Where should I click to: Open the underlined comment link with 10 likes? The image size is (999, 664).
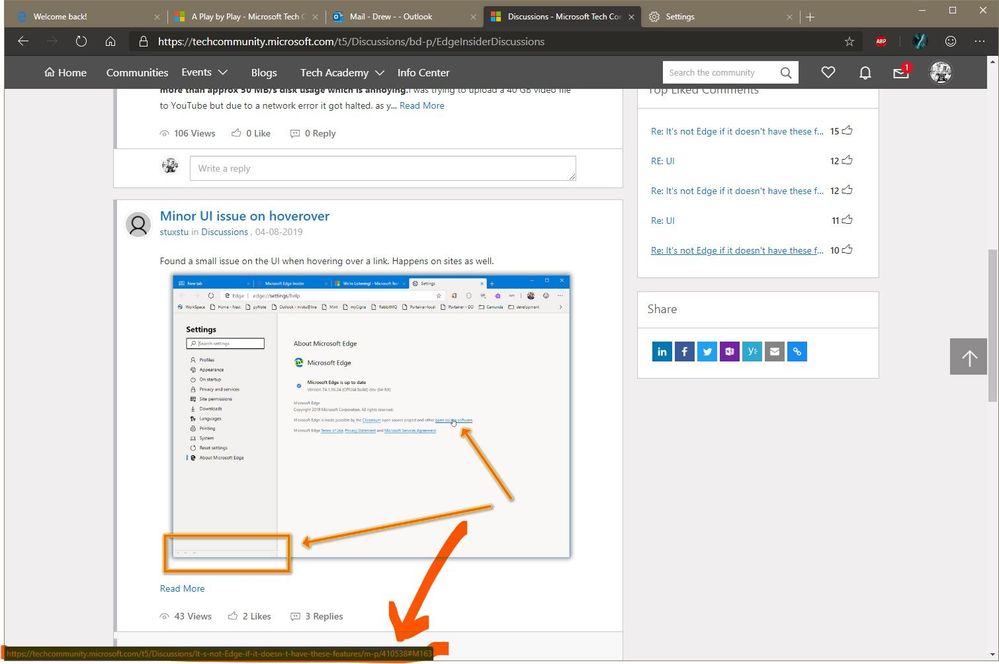pos(737,250)
